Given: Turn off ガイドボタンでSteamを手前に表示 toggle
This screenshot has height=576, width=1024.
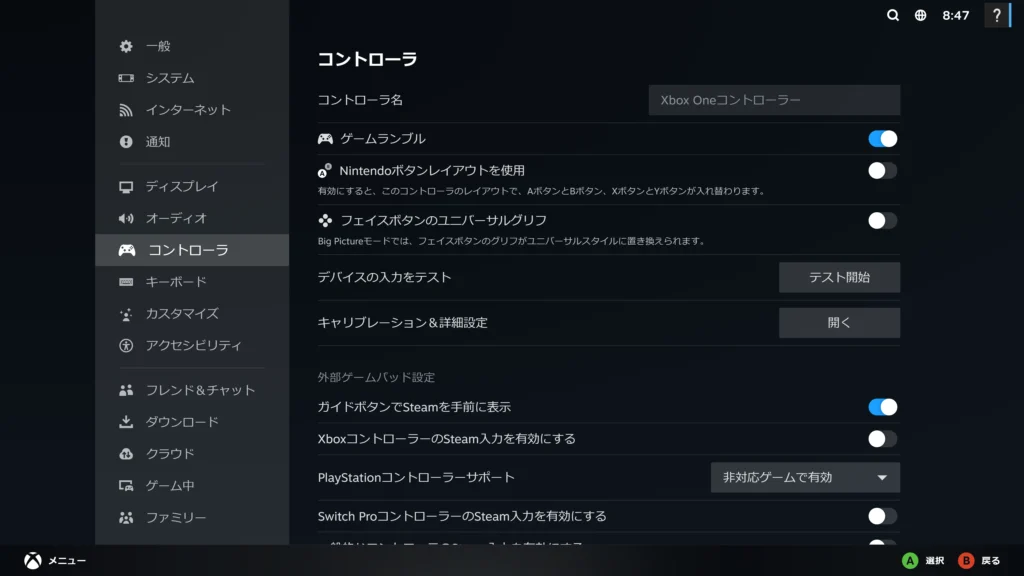Looking at the screenshot, I should [x=882, y=407].
